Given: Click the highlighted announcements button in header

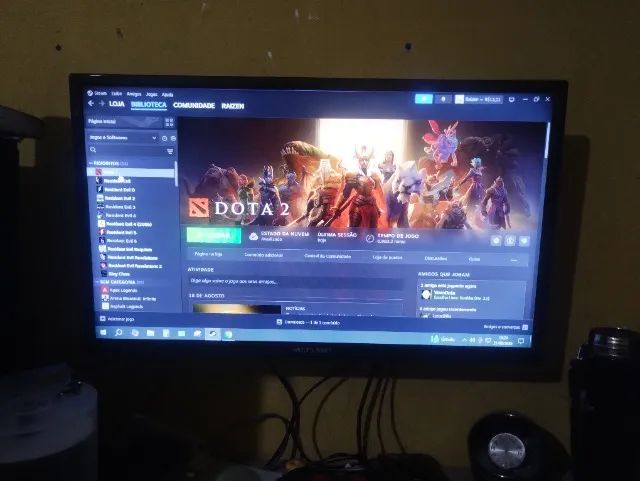Looking at the screenshot, I should [x=424, y=99].
